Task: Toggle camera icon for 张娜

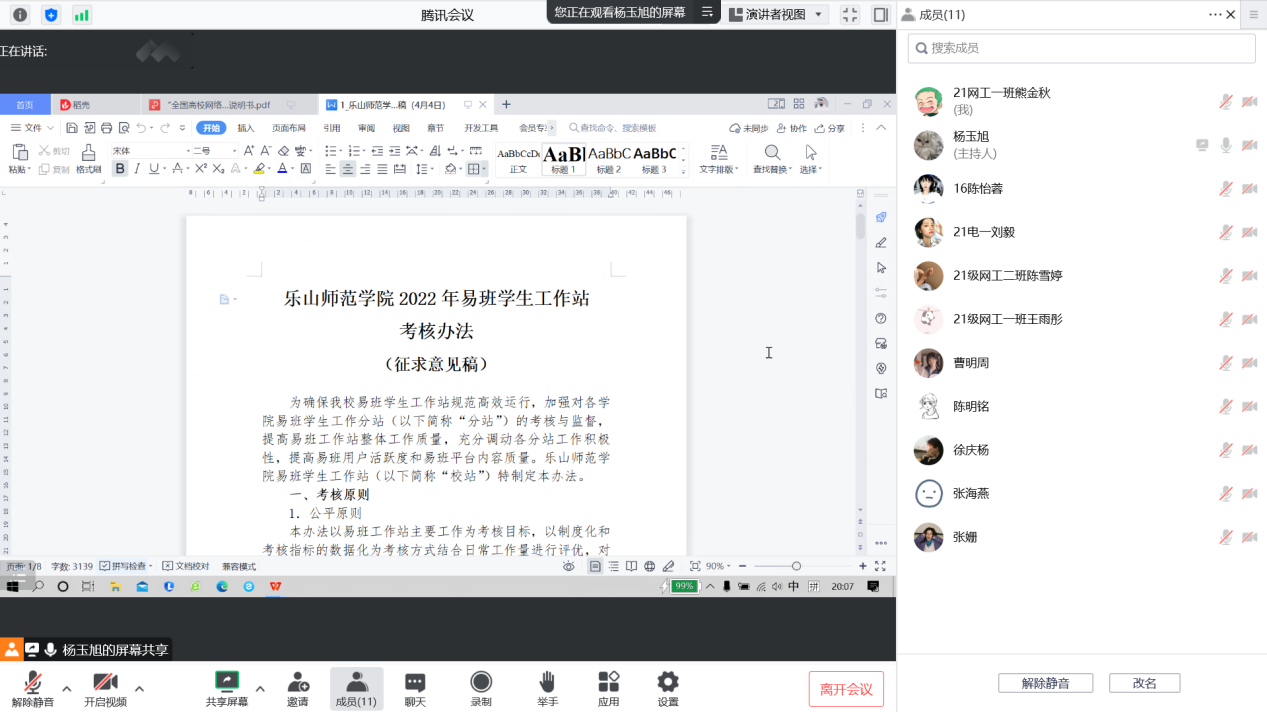Action: pos(1249,537)
